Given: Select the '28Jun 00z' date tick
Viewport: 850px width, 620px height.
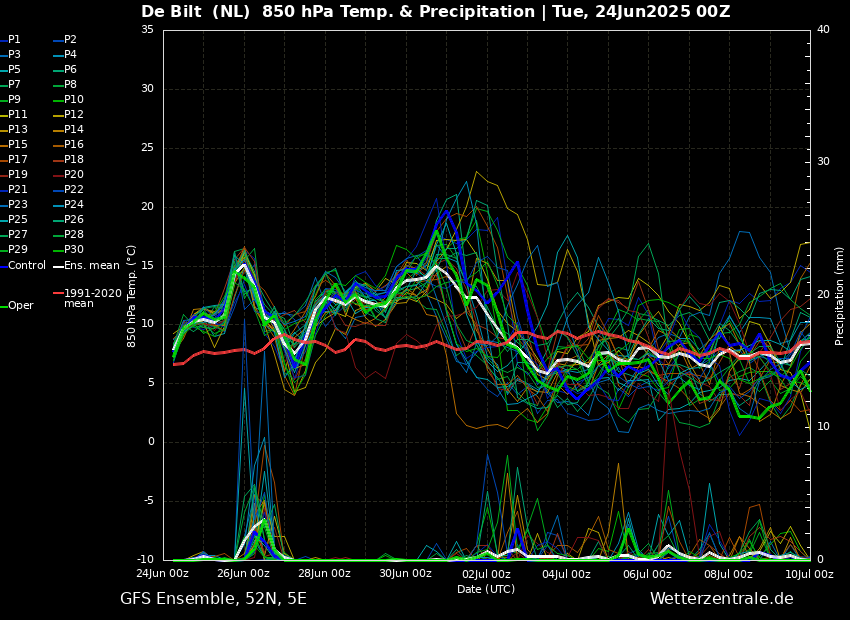Looking at the screenshot, I should (x=324, y=574).
